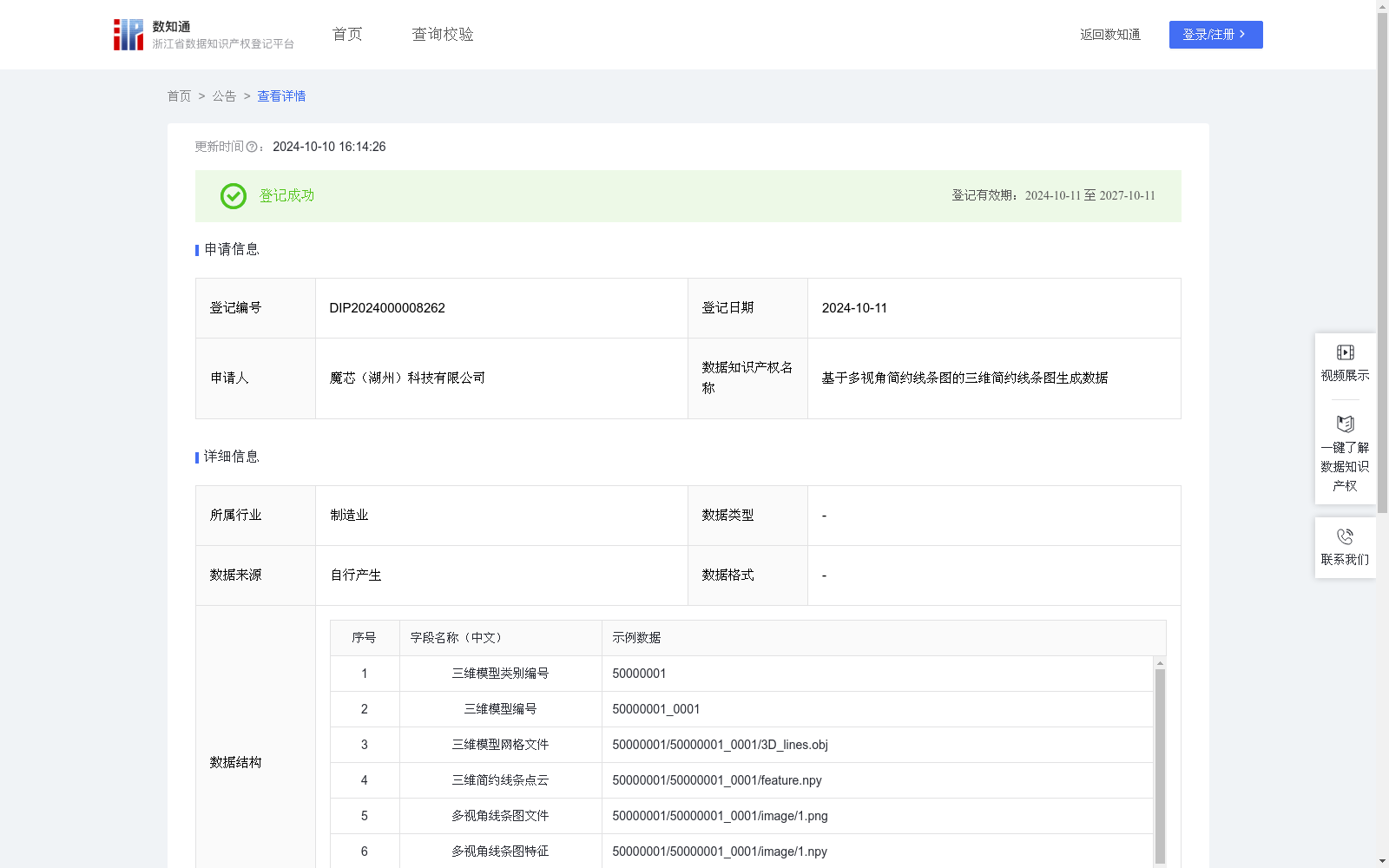The height and width of the screenshot is (868, 1389).
Task: Click the 登记有效期 date range text
Action: [x=1054, y=196]
